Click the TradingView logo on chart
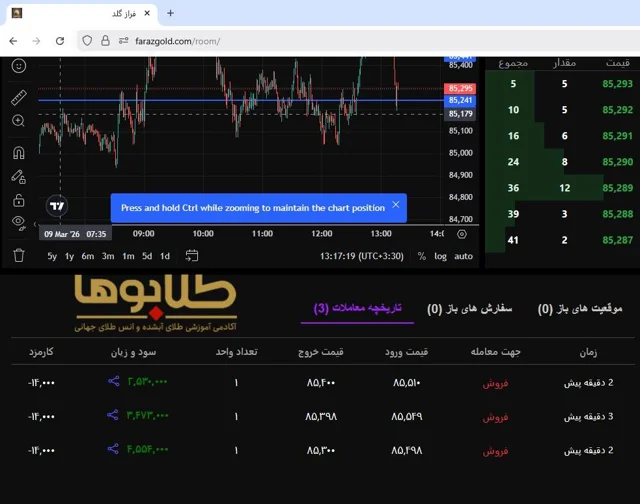The image size is (640, 504). pos(57,207)
